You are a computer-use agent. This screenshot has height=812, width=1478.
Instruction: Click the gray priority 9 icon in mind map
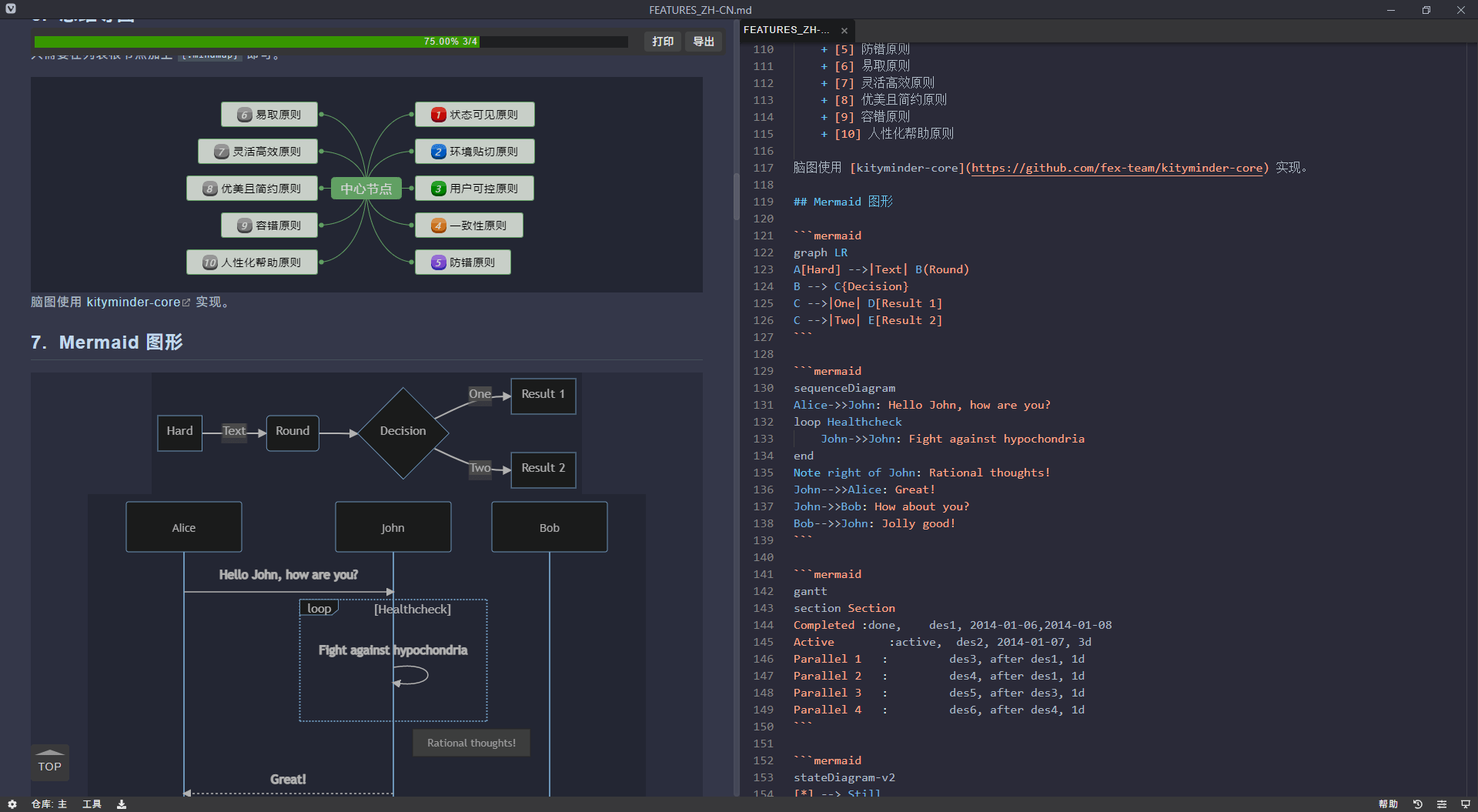click(244, 226)
